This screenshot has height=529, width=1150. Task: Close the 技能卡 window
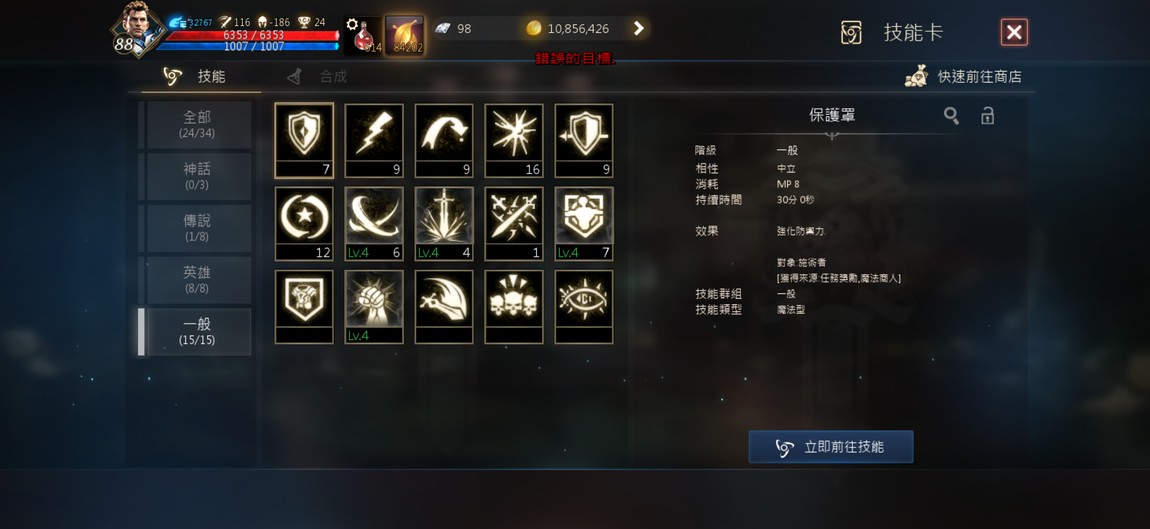1014,32
